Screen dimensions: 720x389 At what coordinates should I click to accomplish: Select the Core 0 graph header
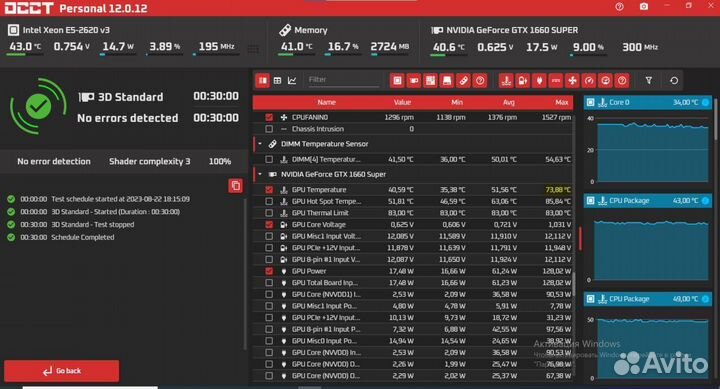click(x=648, y=102)
